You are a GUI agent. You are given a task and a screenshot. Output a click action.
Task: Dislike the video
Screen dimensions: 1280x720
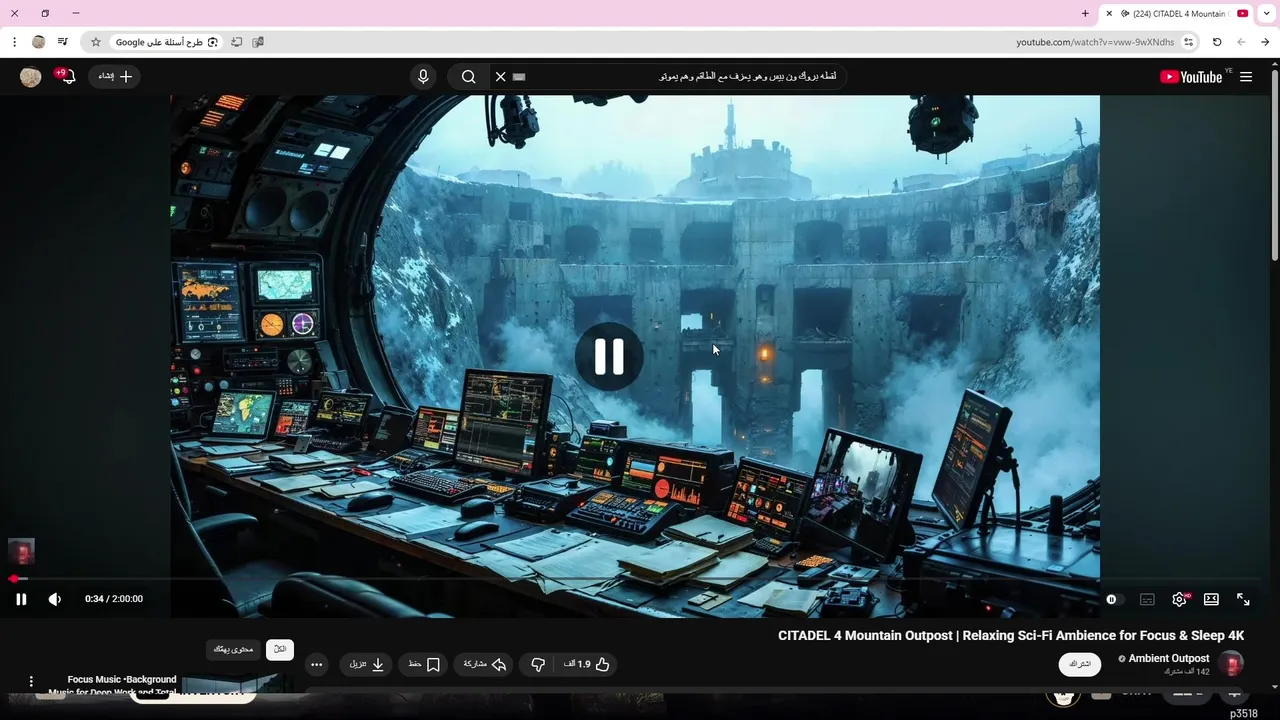(538, 664)
